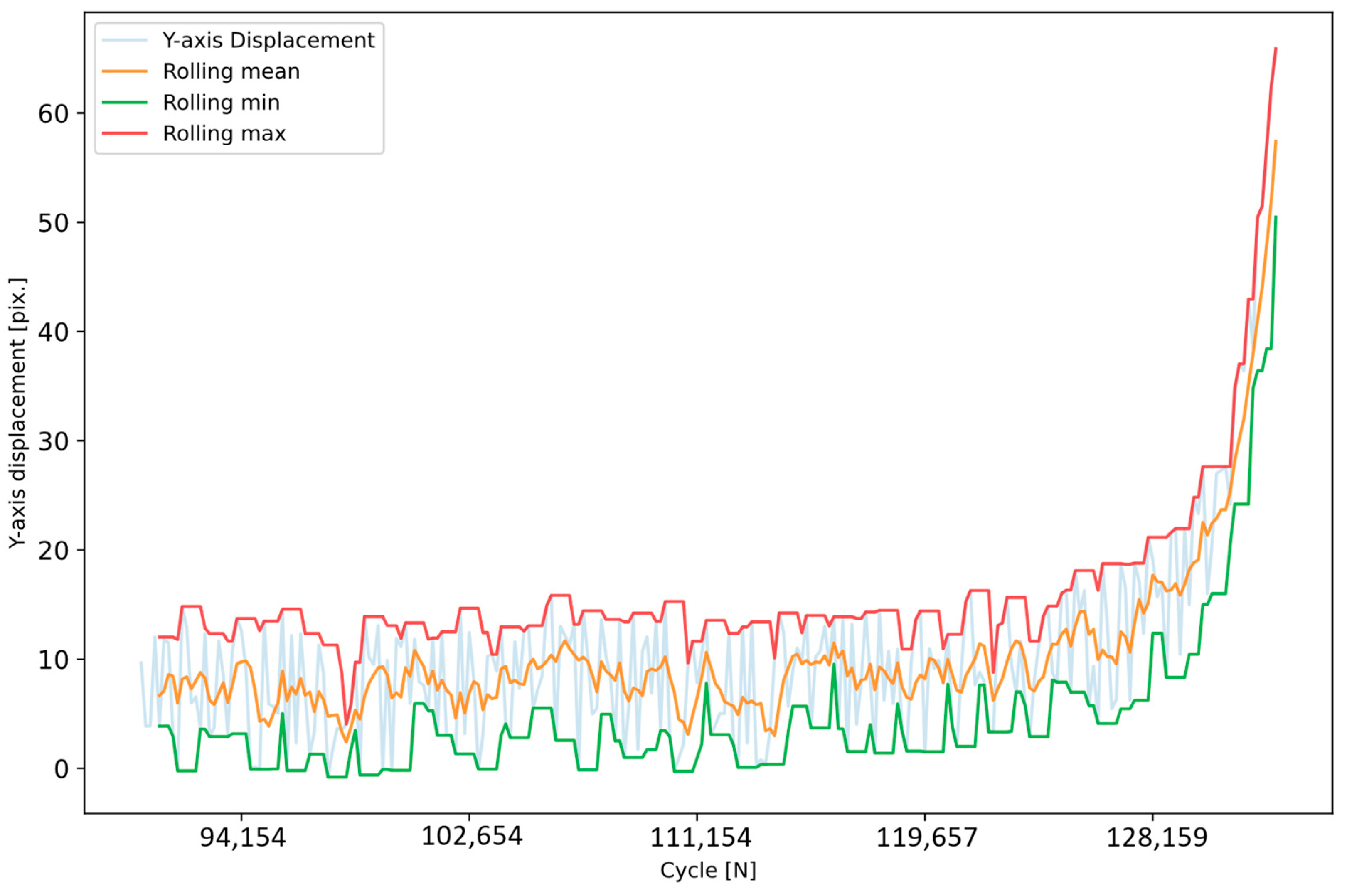Click the 111,154 x-axis tick label
The image size is (1347, 896).
(700, 838)
